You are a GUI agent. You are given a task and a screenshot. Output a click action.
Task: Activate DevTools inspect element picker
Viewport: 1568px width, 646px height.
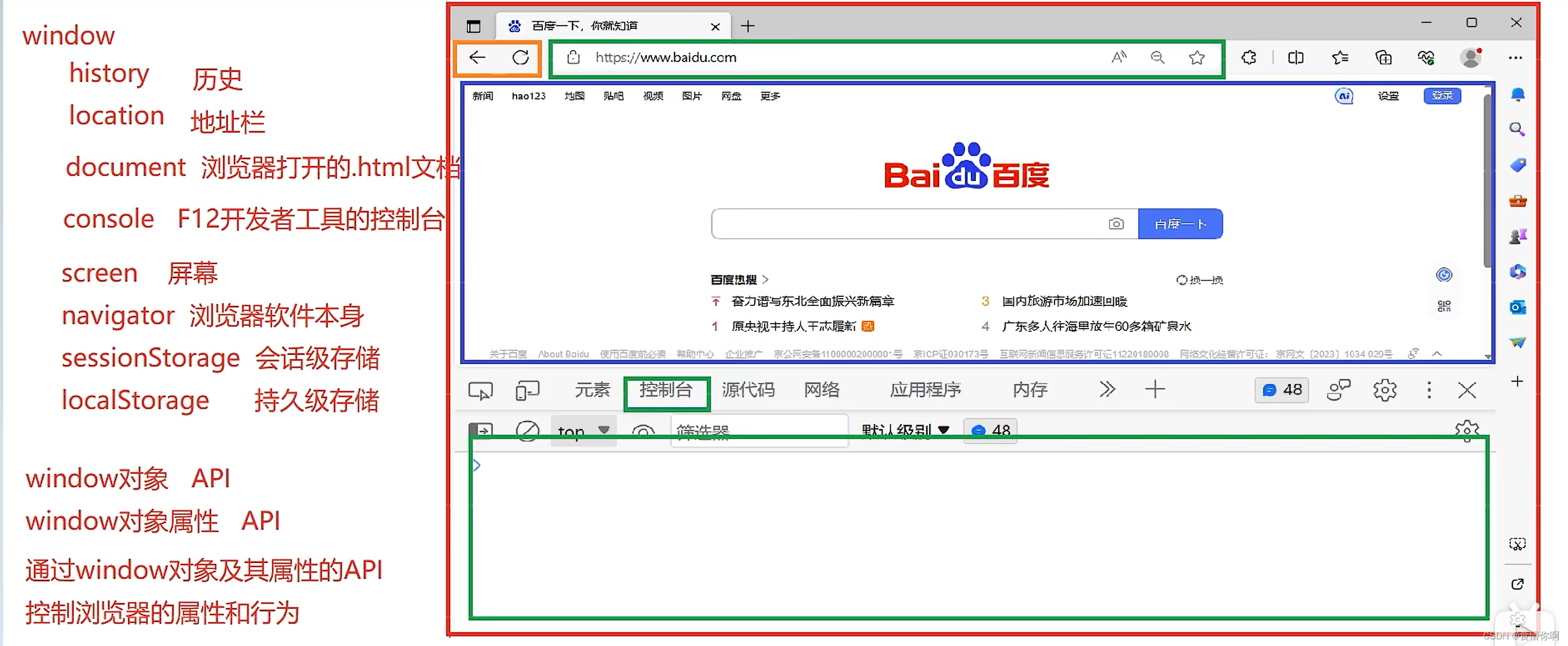[x=480, y=390]
